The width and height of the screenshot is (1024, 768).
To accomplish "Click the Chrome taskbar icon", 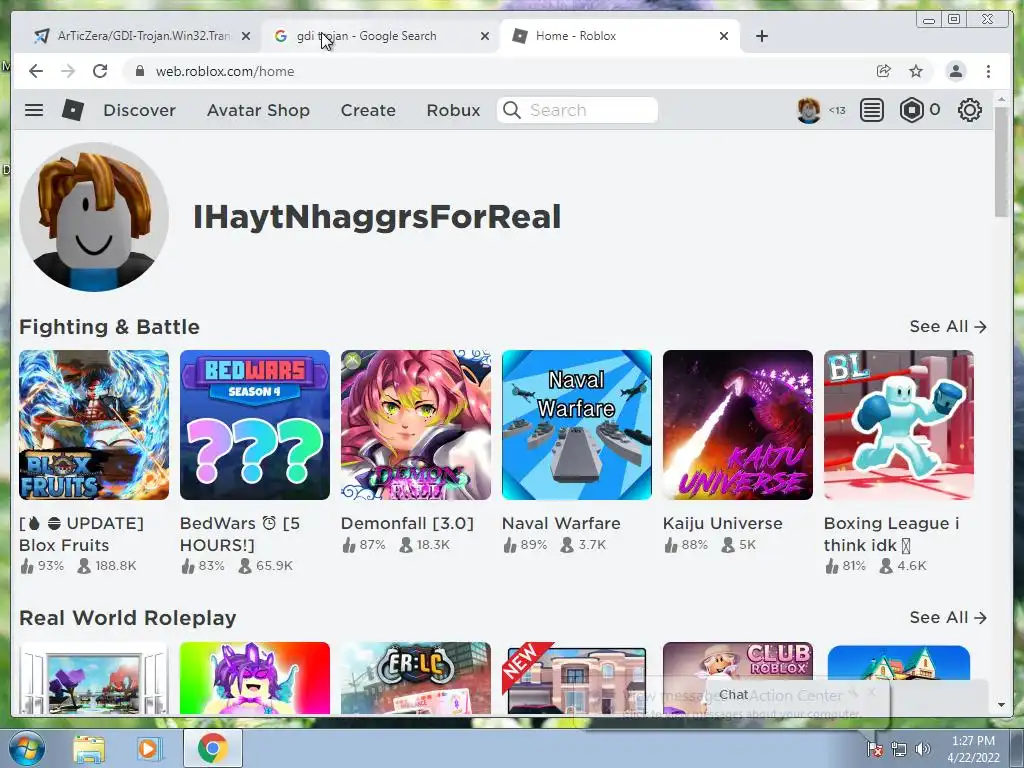I will click(x=212, y=748).
